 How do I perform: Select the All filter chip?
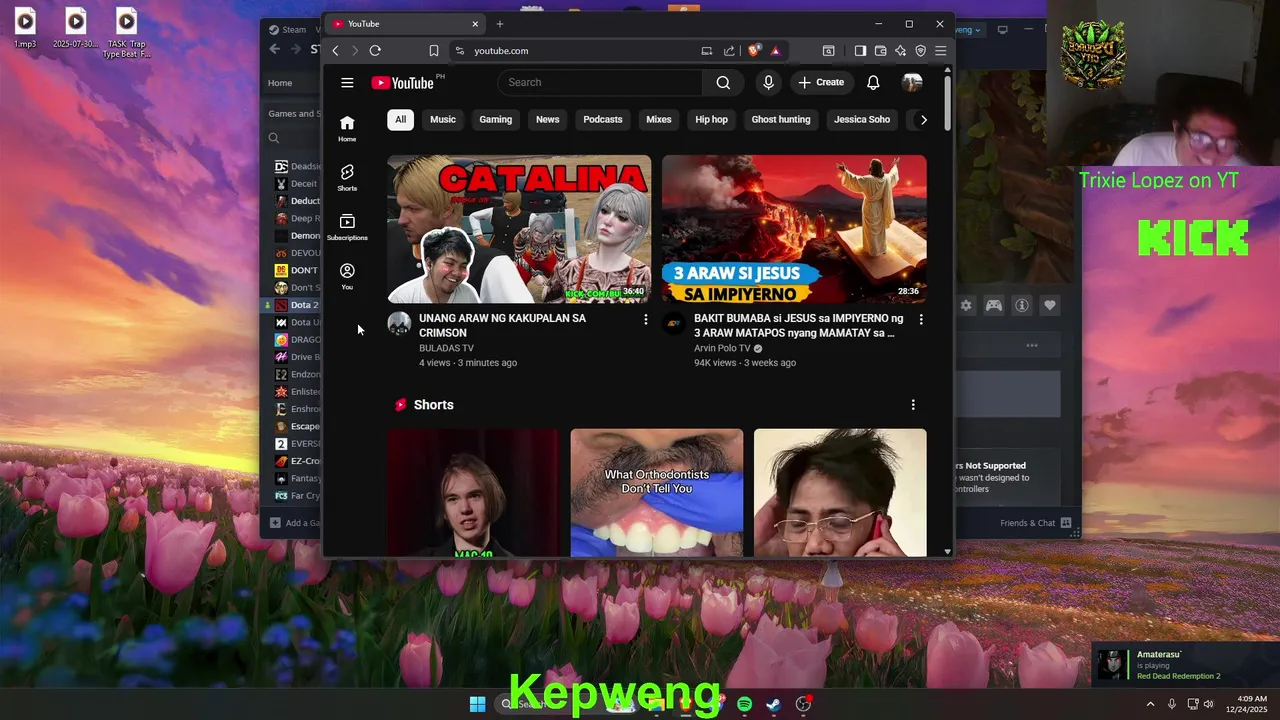point(400,120)
